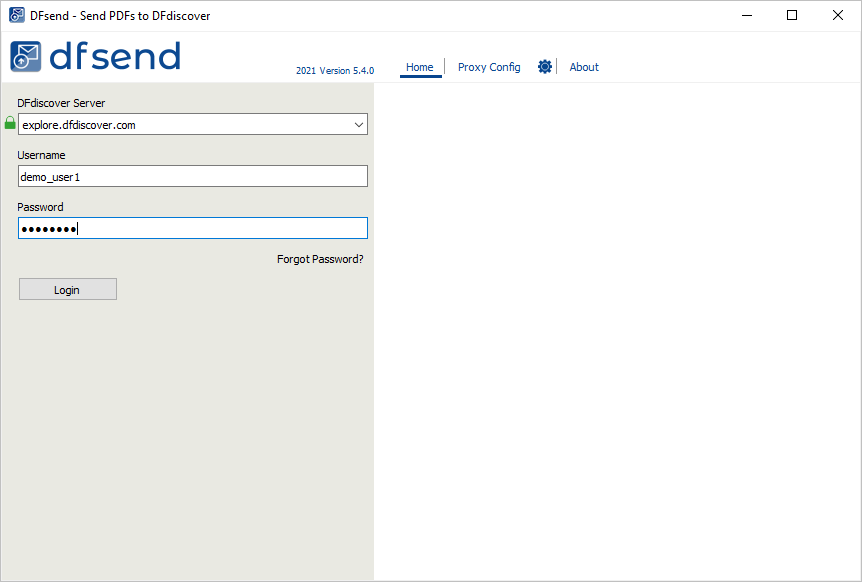Maximize the DFsend window
The image size is (862, 582).
(792, 15)
